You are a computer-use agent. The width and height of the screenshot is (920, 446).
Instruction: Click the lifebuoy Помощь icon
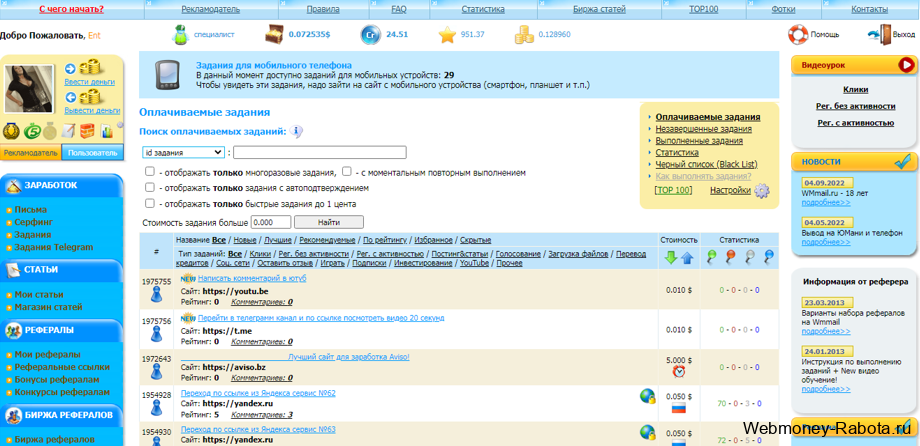click(797, 35)
